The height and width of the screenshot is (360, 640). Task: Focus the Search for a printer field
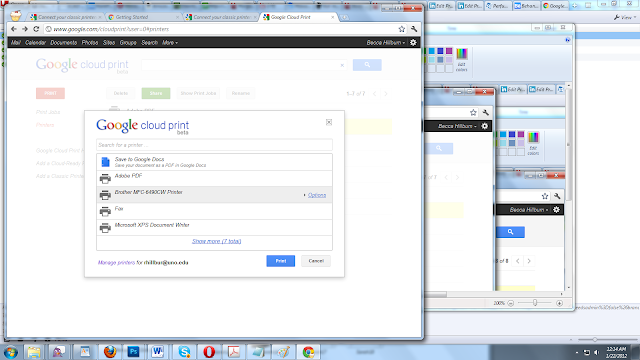214,145
